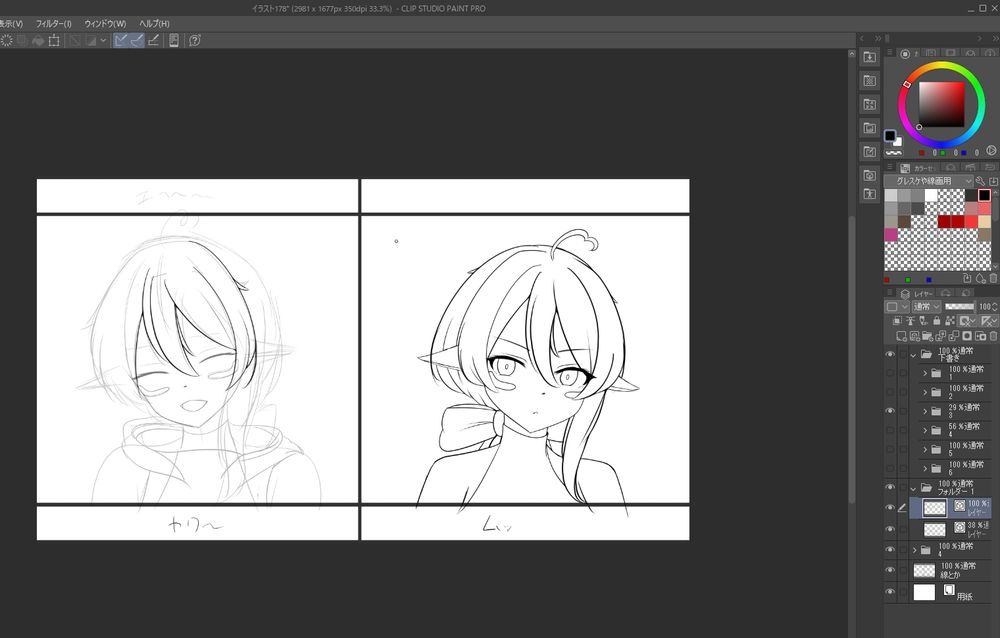
Task: Toggle the lock layer padlock icon
Action: click(x=936, y=321)
